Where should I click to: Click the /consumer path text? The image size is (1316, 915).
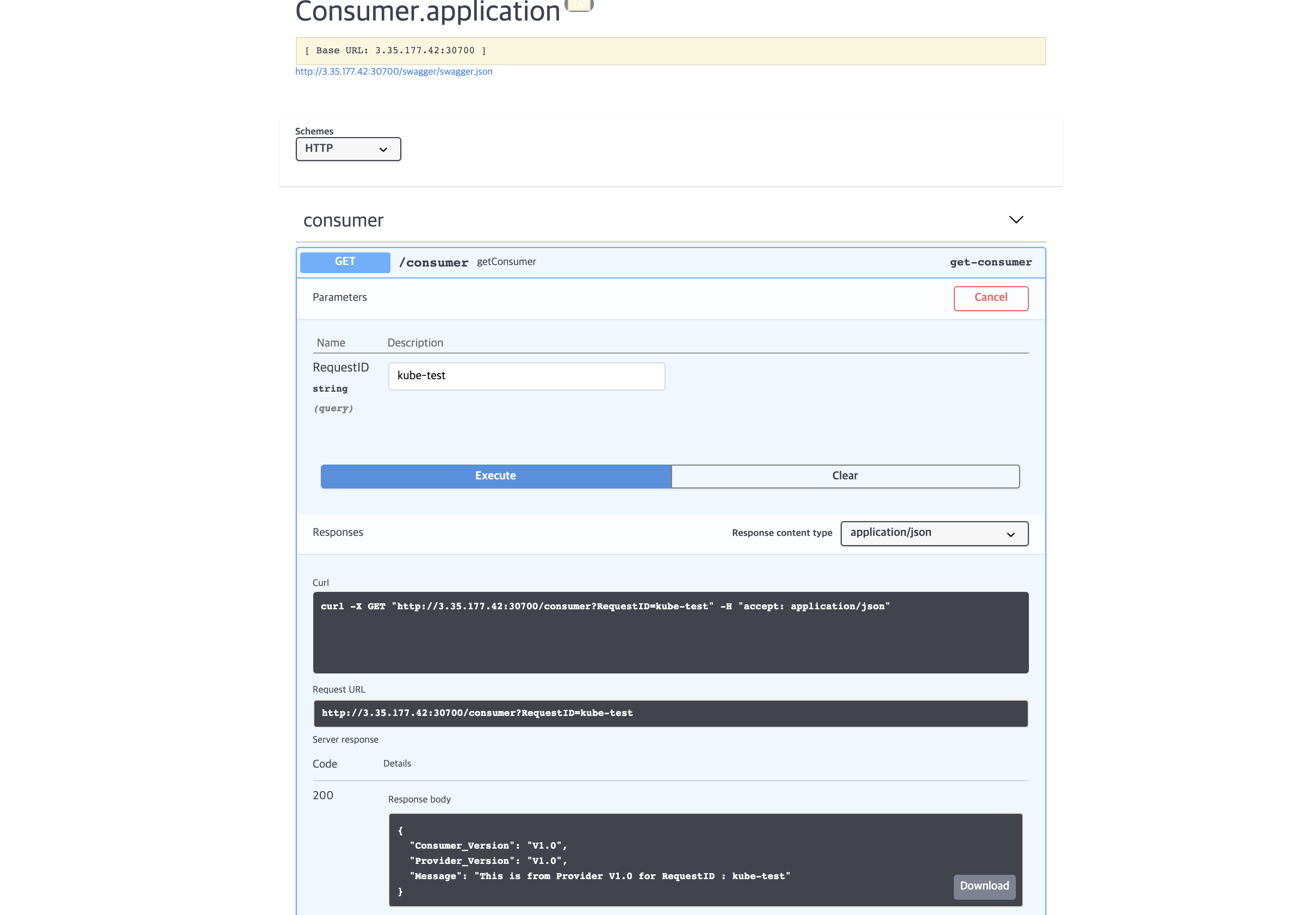(433, 263)
